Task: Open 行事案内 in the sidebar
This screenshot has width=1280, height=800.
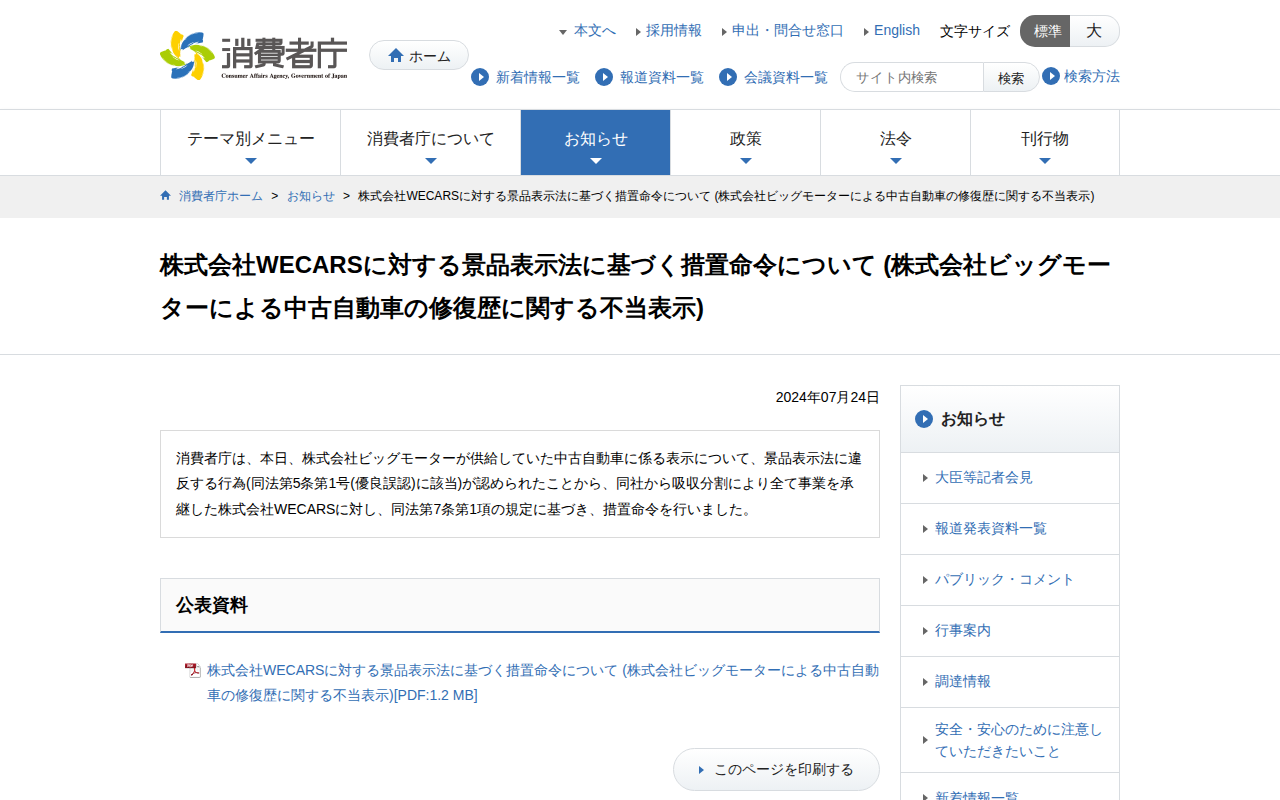Action: pyautogui.click(x=1010, y=631)
